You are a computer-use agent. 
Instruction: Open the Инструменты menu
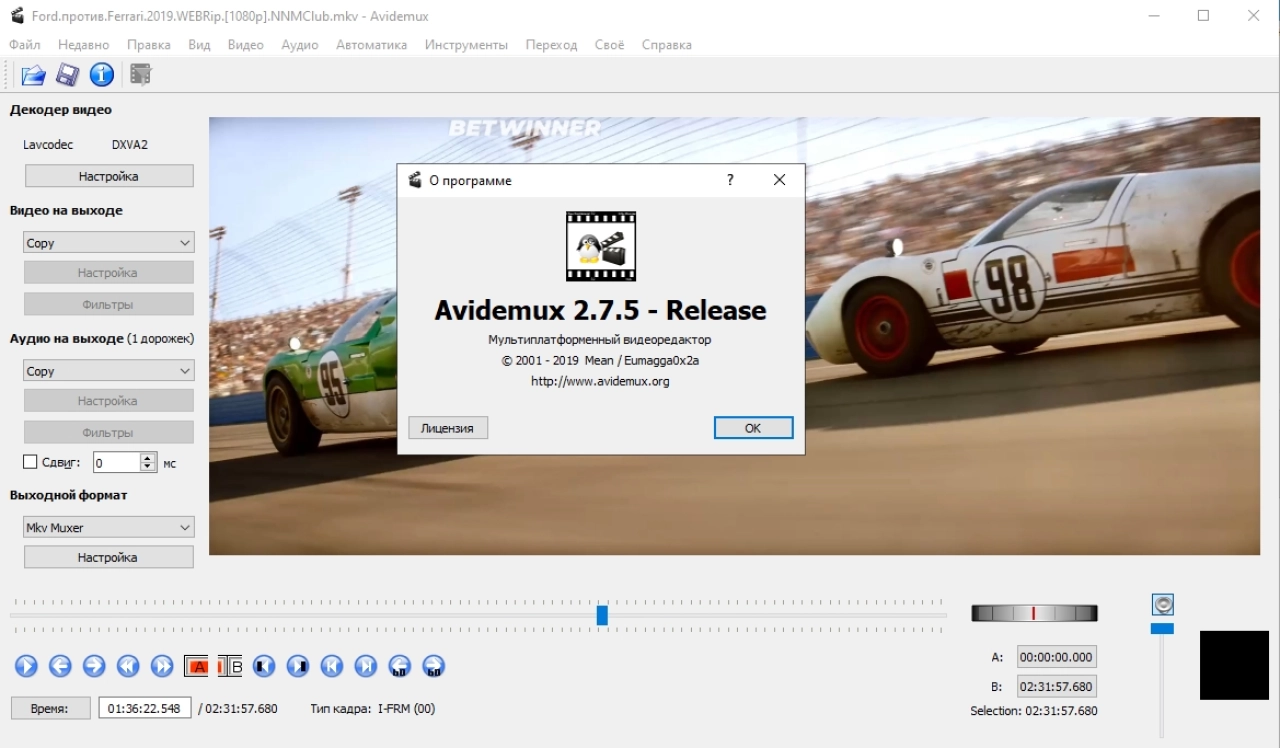tap(466, 45)
